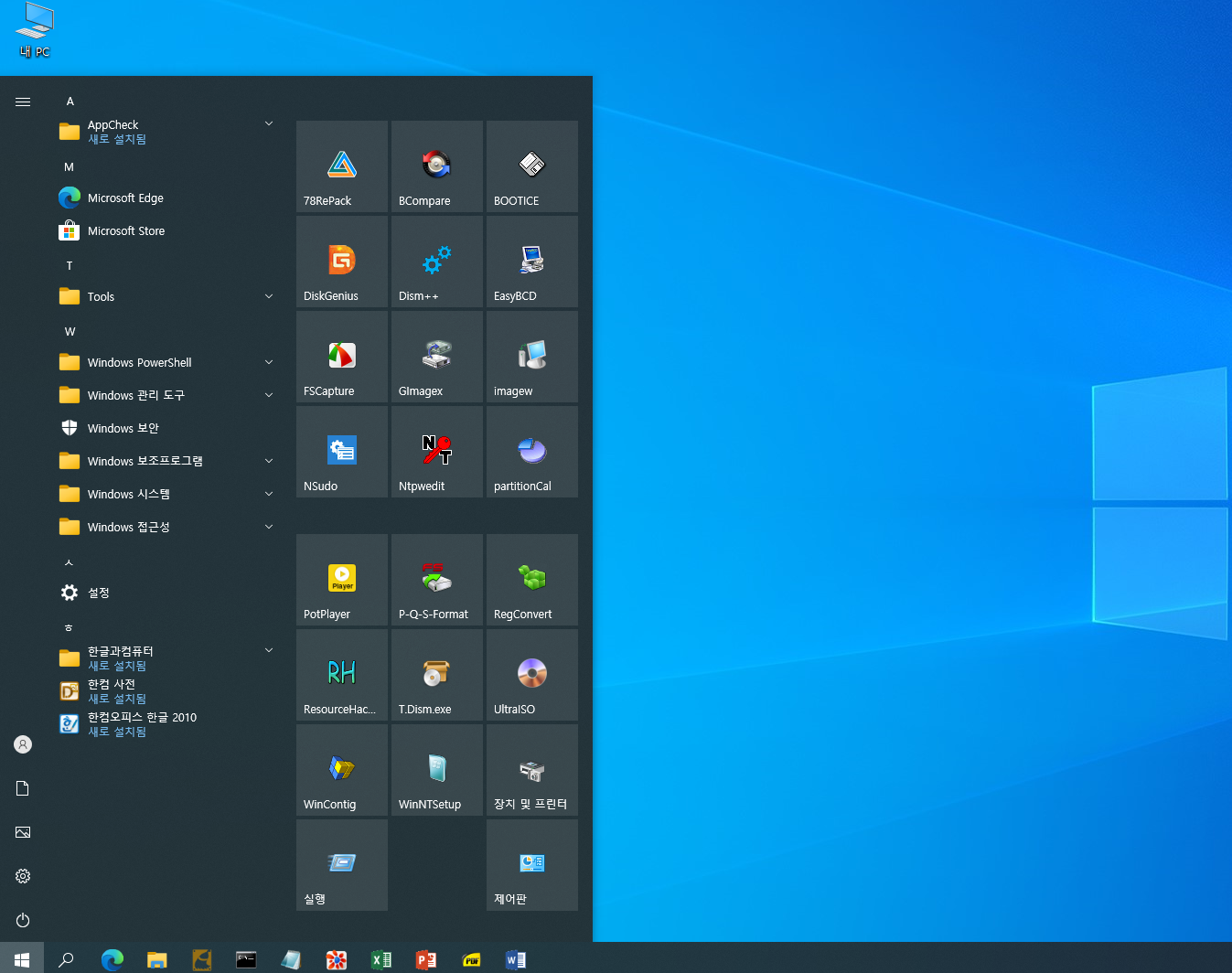The width and height of the screenshot is (1232, 973).
Task: Open 장치 및 프린터 tile
Action: (x=532, y=770)
